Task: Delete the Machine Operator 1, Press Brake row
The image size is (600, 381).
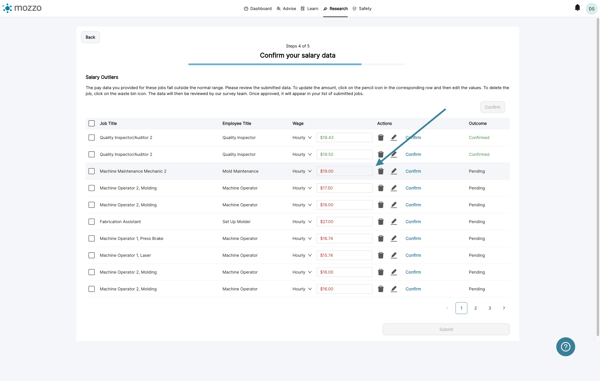Action: [380, 238]
